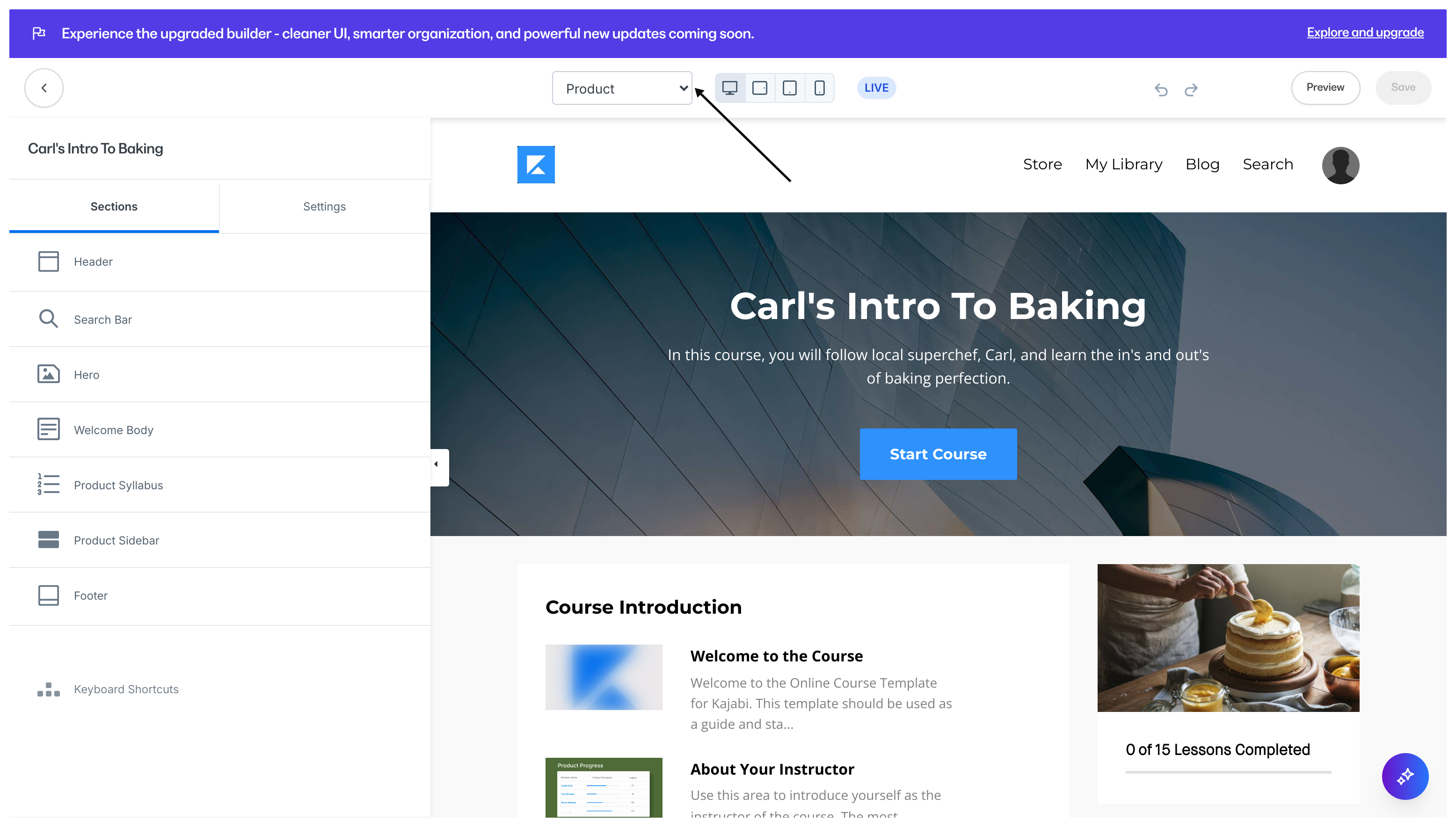Go back using the chevron button
The height and width of the screenshot is (827, 1456).
pyautogui.click(x=44, y=88)
